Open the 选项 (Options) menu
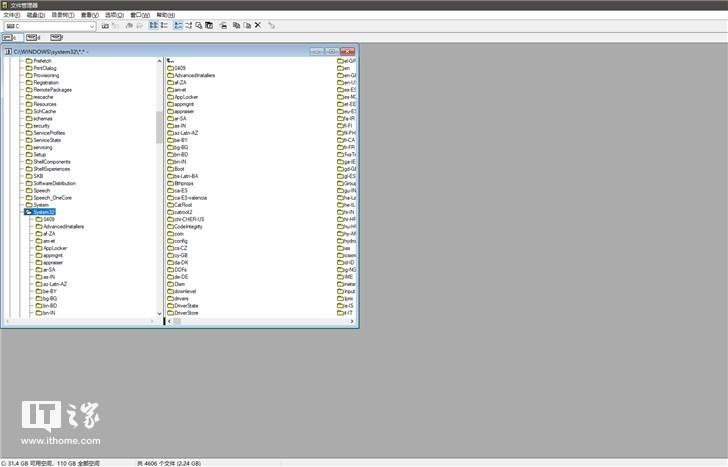This screenshot has width=728, height=467. point(115,15)
